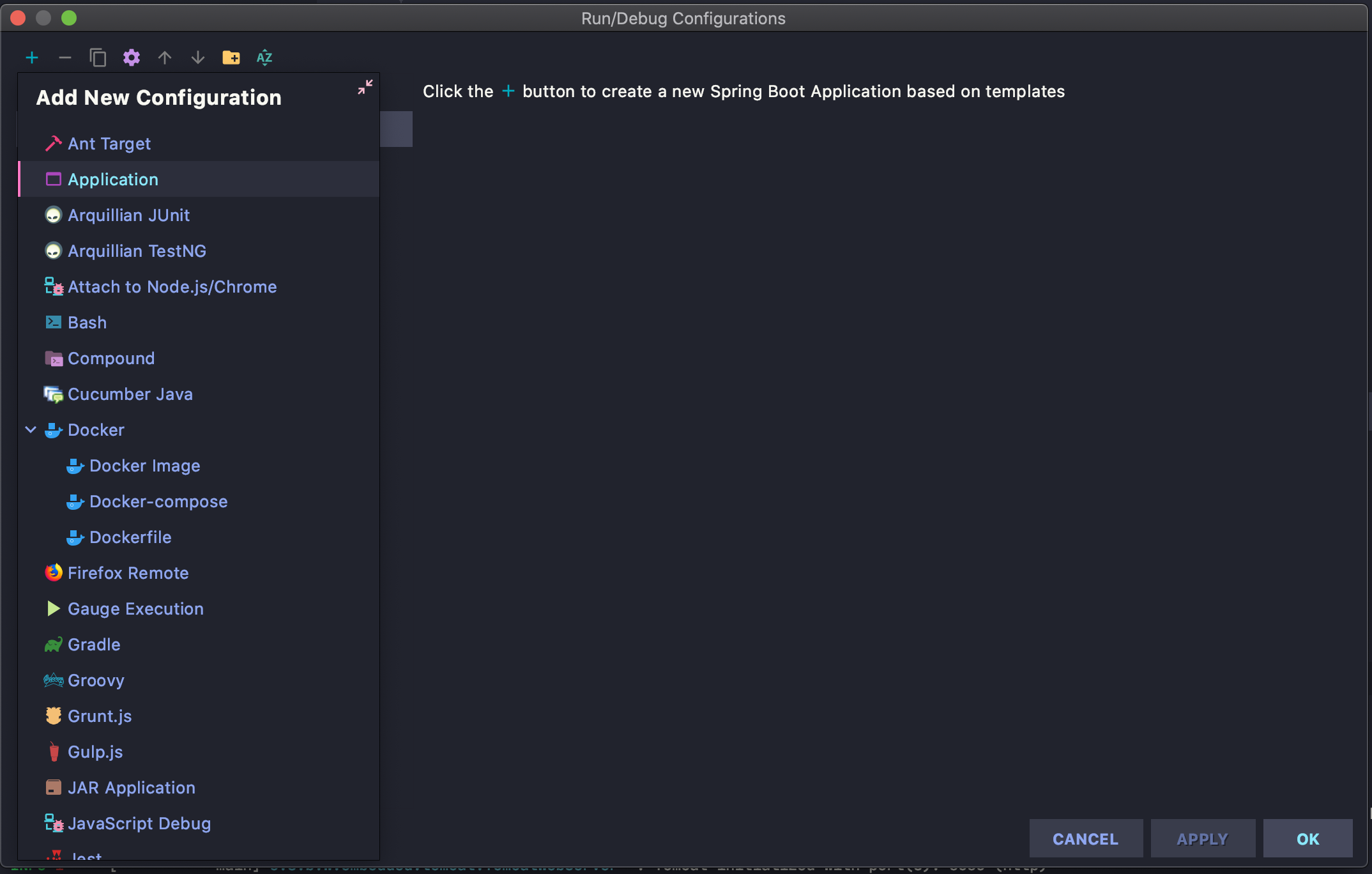Pick Gradle configuration type
This screenshot has width=1372, height=874.
coord(94,645)
